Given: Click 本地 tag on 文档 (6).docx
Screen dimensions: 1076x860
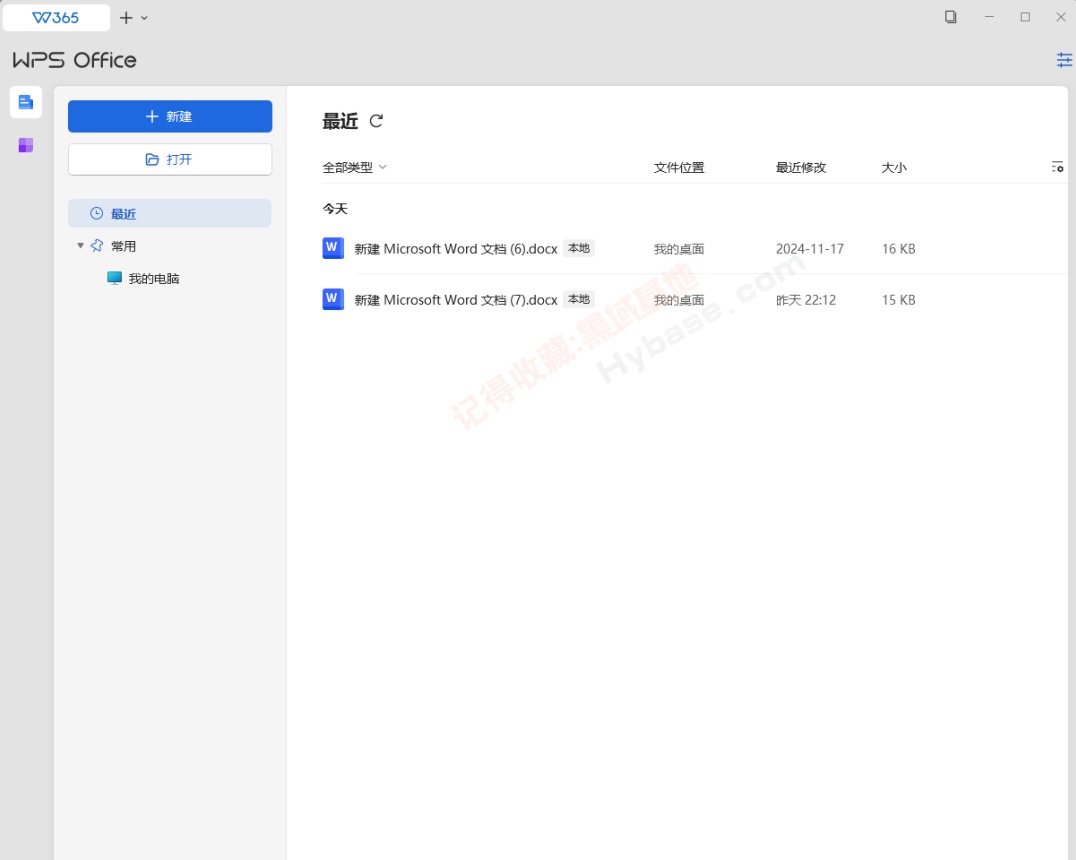Looking at the screenshot, I should tap(578, 248).
